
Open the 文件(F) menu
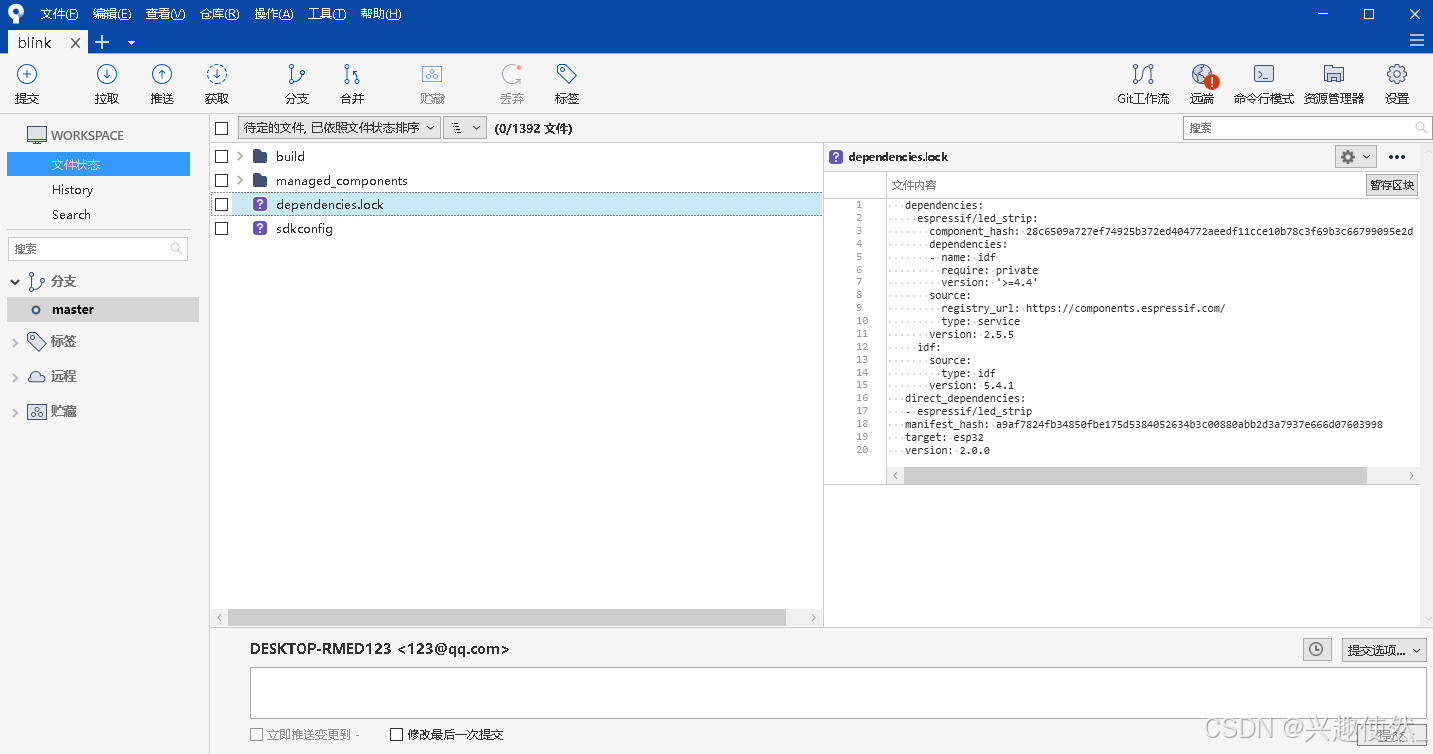coord(59,14)
